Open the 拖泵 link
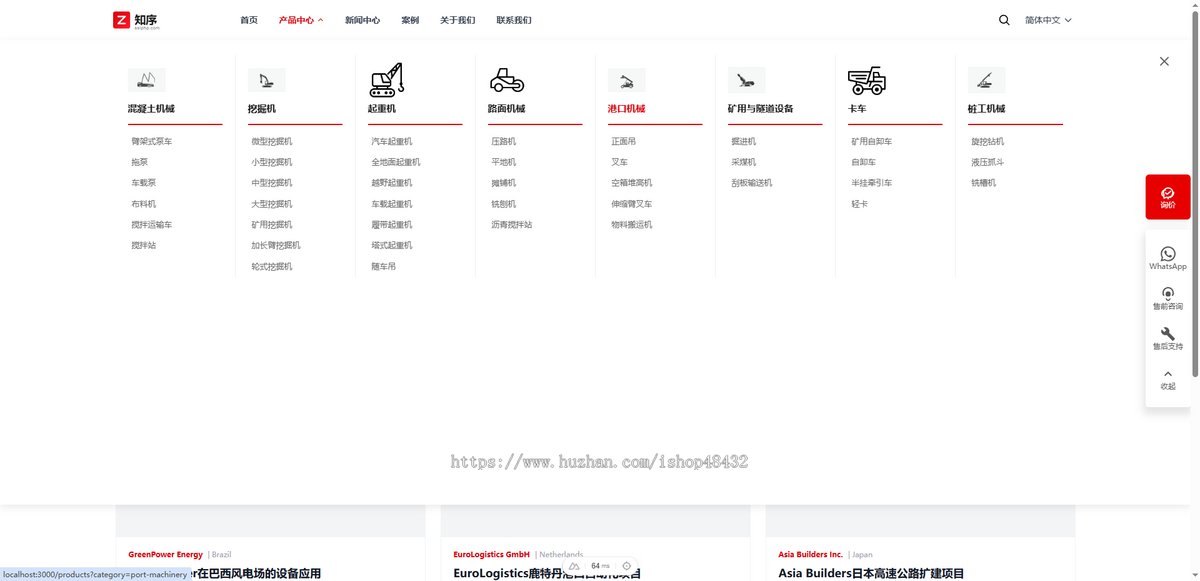Image resolution: width=1200 pixels, height=581 pixels. click(139, 162)
